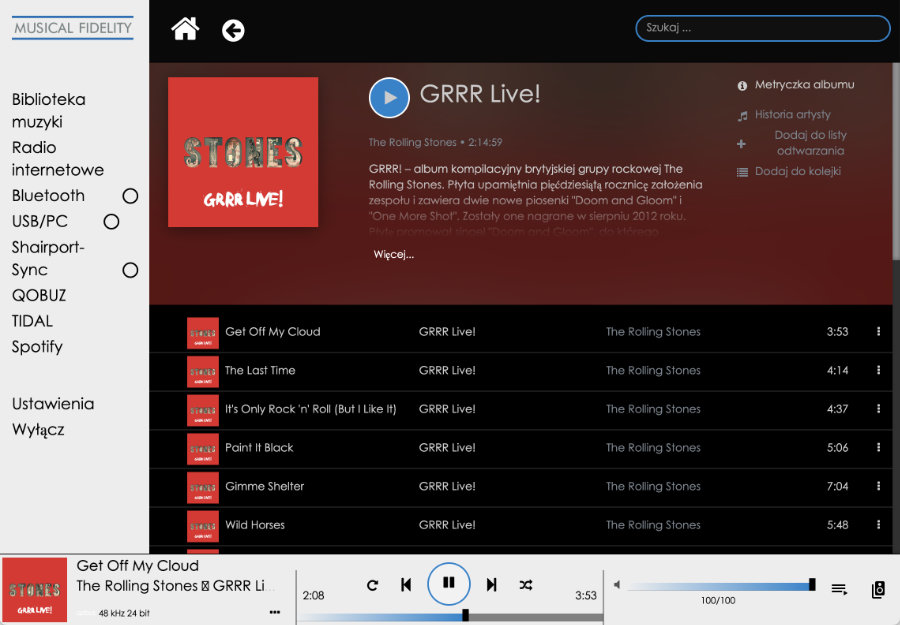Play the track titled The Last Time

point(260,370)
